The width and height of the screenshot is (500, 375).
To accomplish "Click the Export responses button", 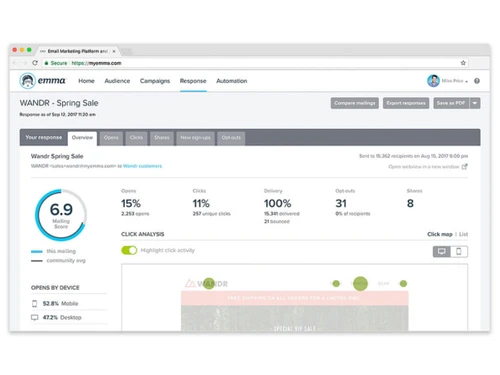I will [406, 103].
